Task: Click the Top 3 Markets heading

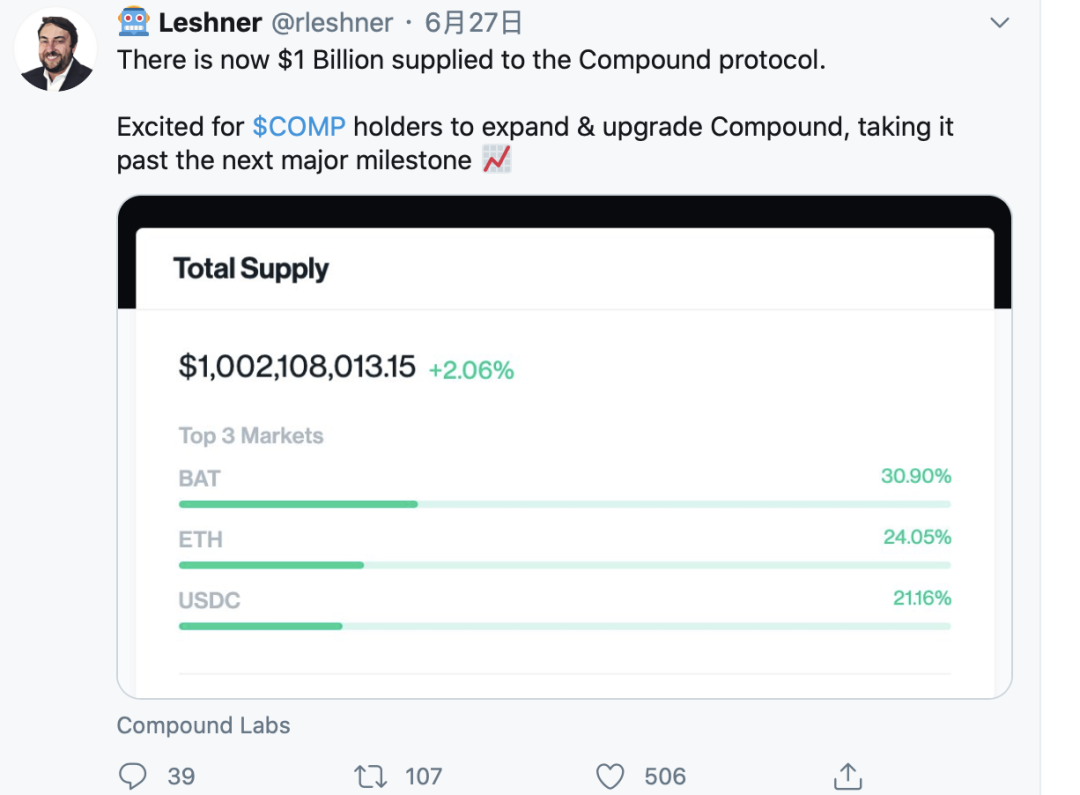Action: coord(251,436)
